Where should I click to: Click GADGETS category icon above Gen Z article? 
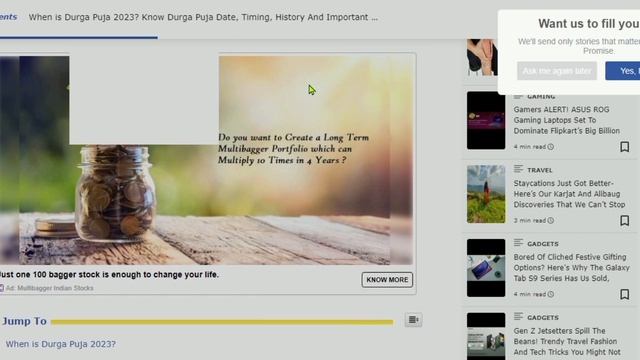point(518,316)
